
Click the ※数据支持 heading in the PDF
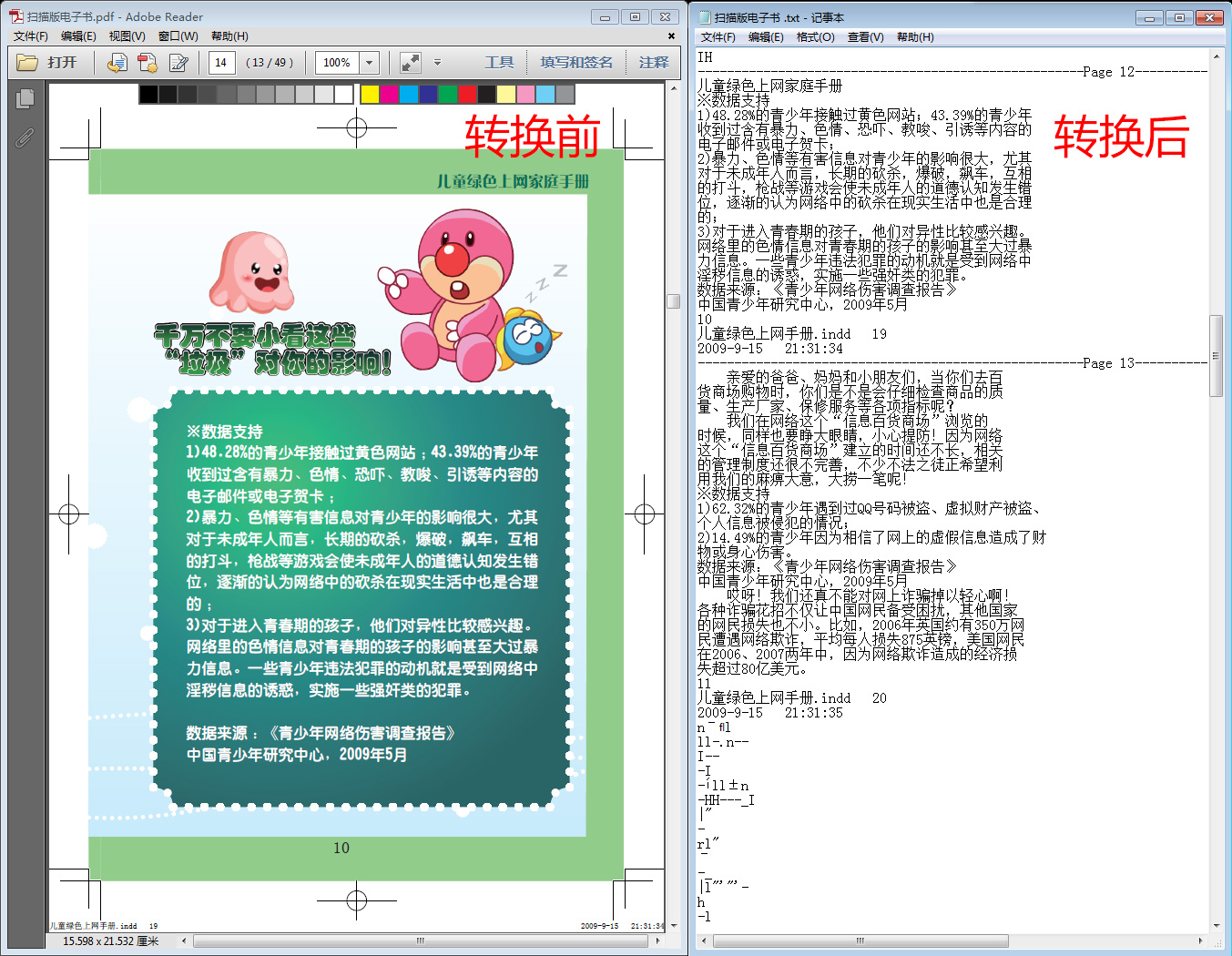pos(224,432)
